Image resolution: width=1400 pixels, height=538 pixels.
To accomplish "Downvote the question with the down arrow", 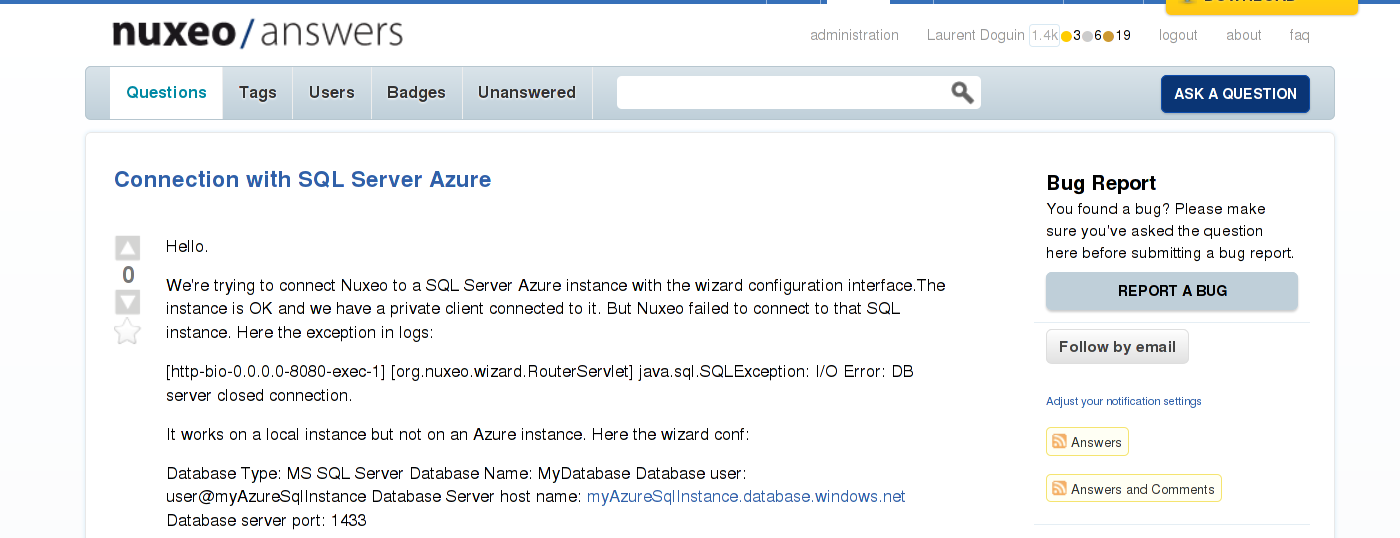I will (128, 302).
